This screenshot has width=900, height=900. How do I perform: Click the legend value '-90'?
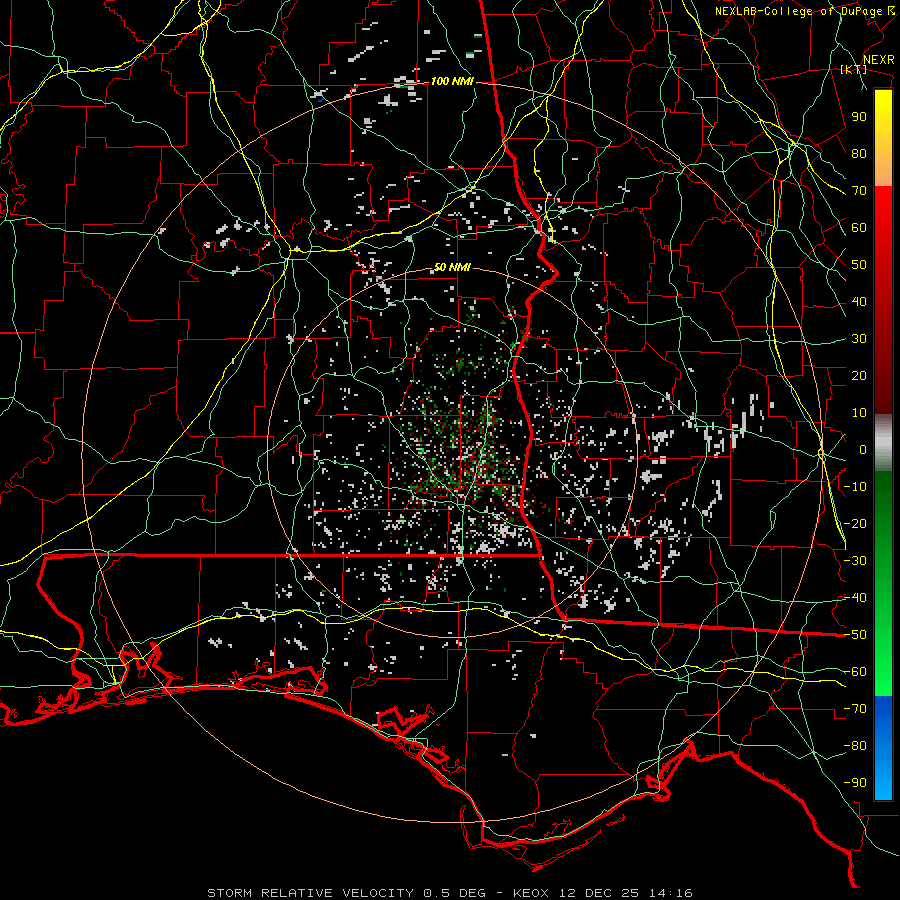tap(855, 783)
